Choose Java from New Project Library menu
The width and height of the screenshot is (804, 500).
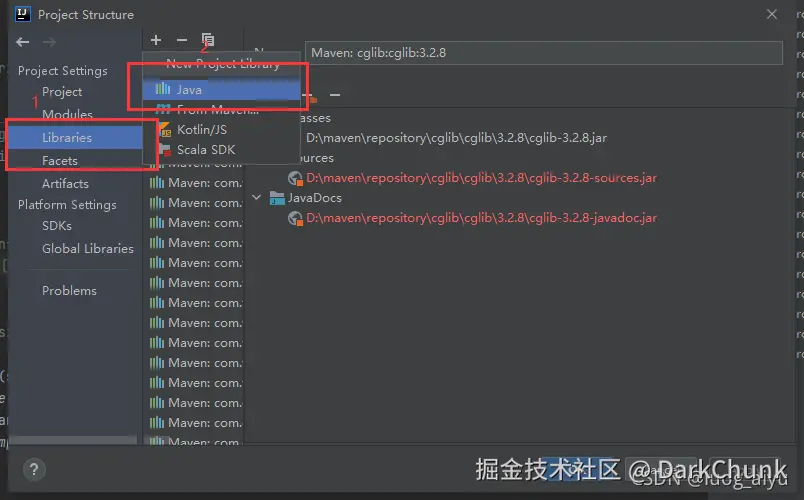coord(222,90)
